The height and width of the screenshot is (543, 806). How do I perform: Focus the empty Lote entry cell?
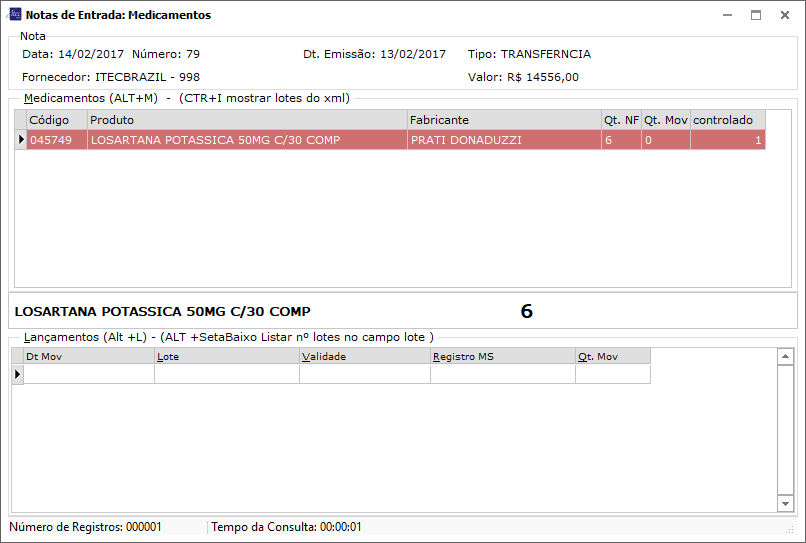[x=227, y=374]
